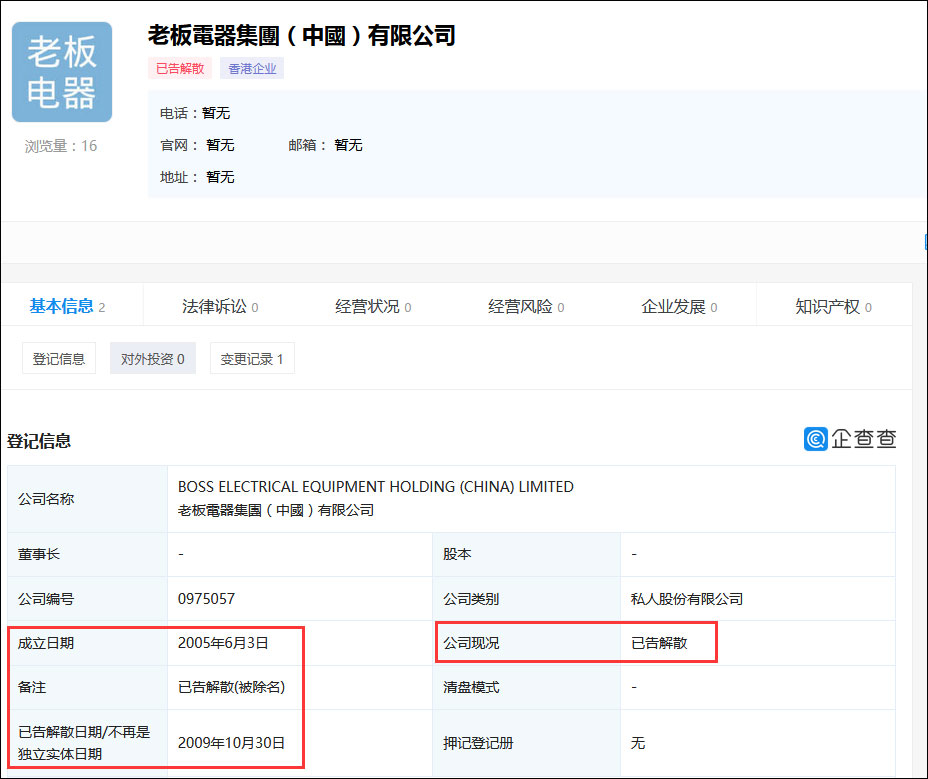
Task: Click the 已告解散 value in the 公司现况 row
Action: point(659,643)
